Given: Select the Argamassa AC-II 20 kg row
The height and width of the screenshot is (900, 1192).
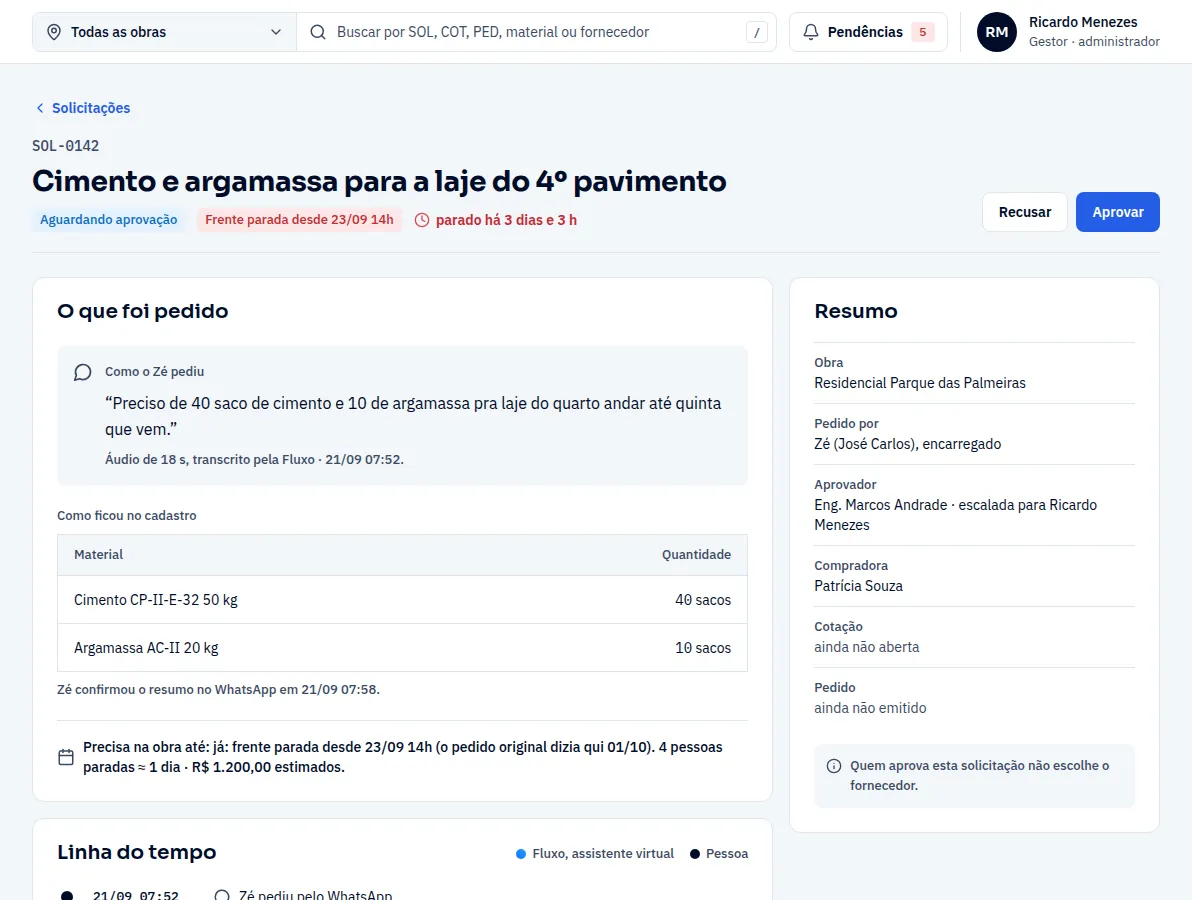Looking at the screenshot, I should point(402,648).
